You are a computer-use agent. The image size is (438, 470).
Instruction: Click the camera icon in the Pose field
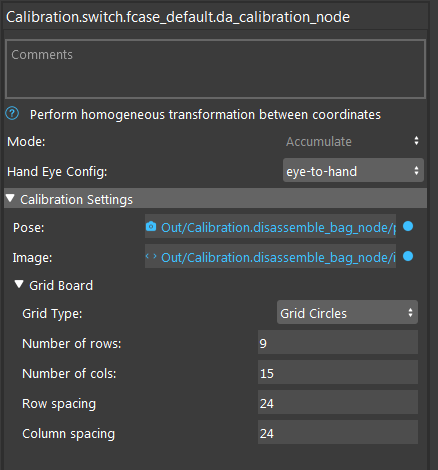(151, 226)
